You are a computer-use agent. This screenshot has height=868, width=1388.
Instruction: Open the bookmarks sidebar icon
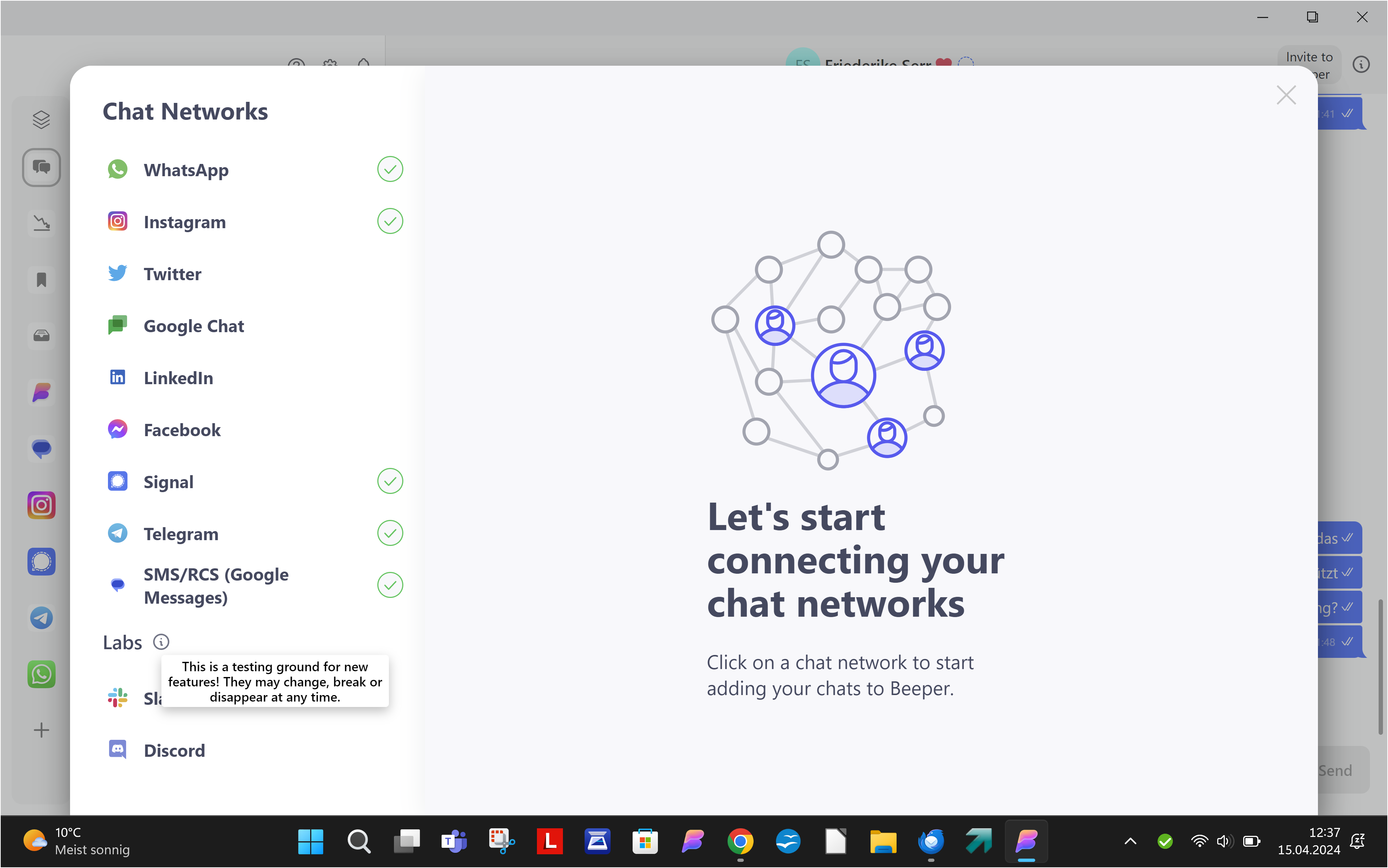(x=41, y=279)
